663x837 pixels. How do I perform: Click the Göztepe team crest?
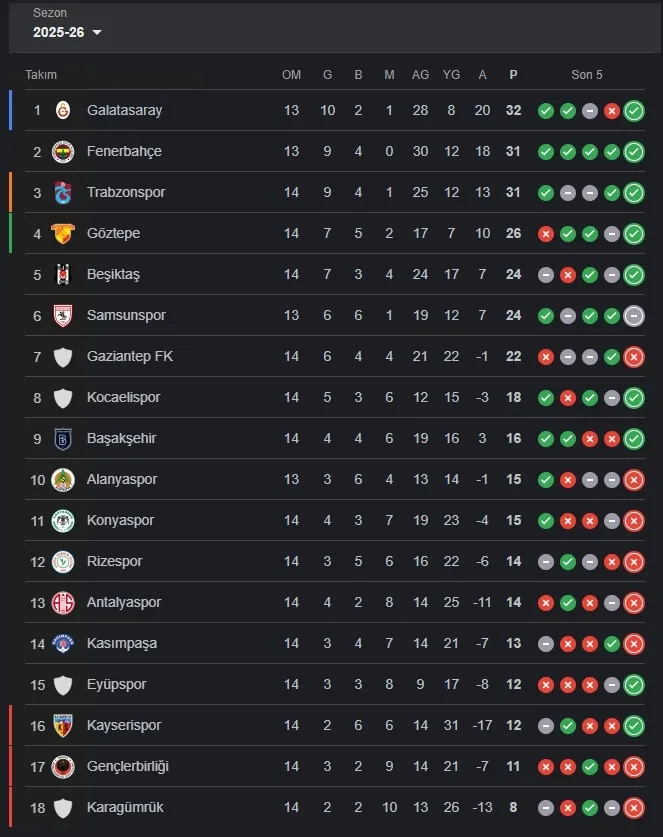[63, 233]
